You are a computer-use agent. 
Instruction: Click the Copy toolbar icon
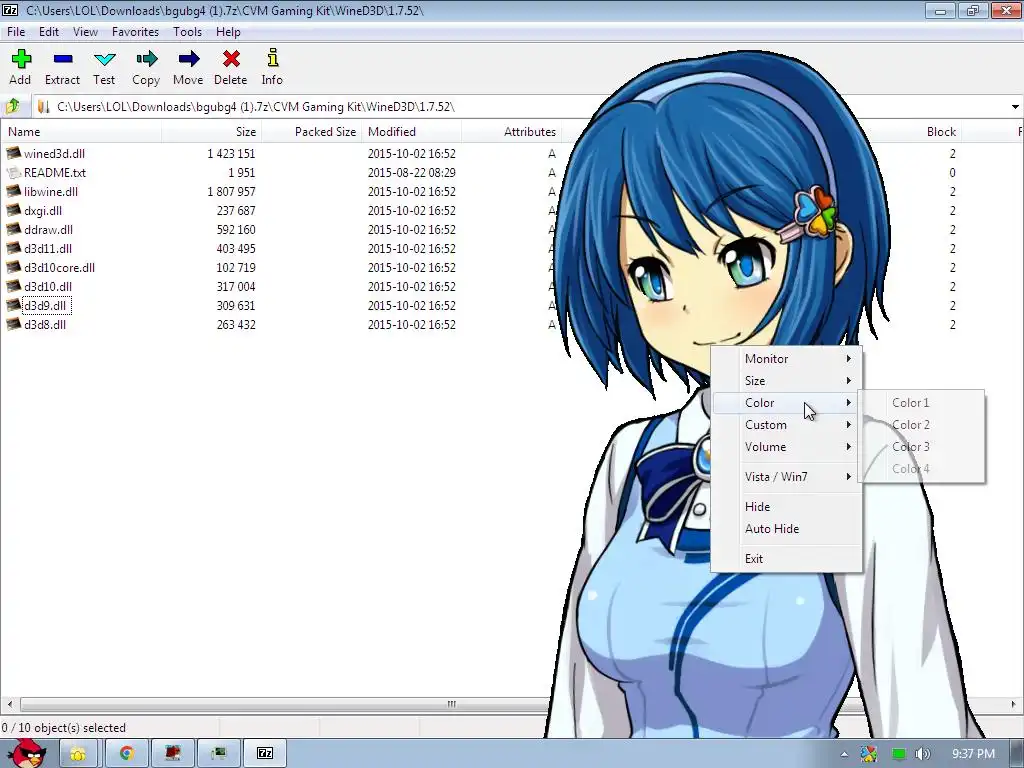click(x=146, y=59)
